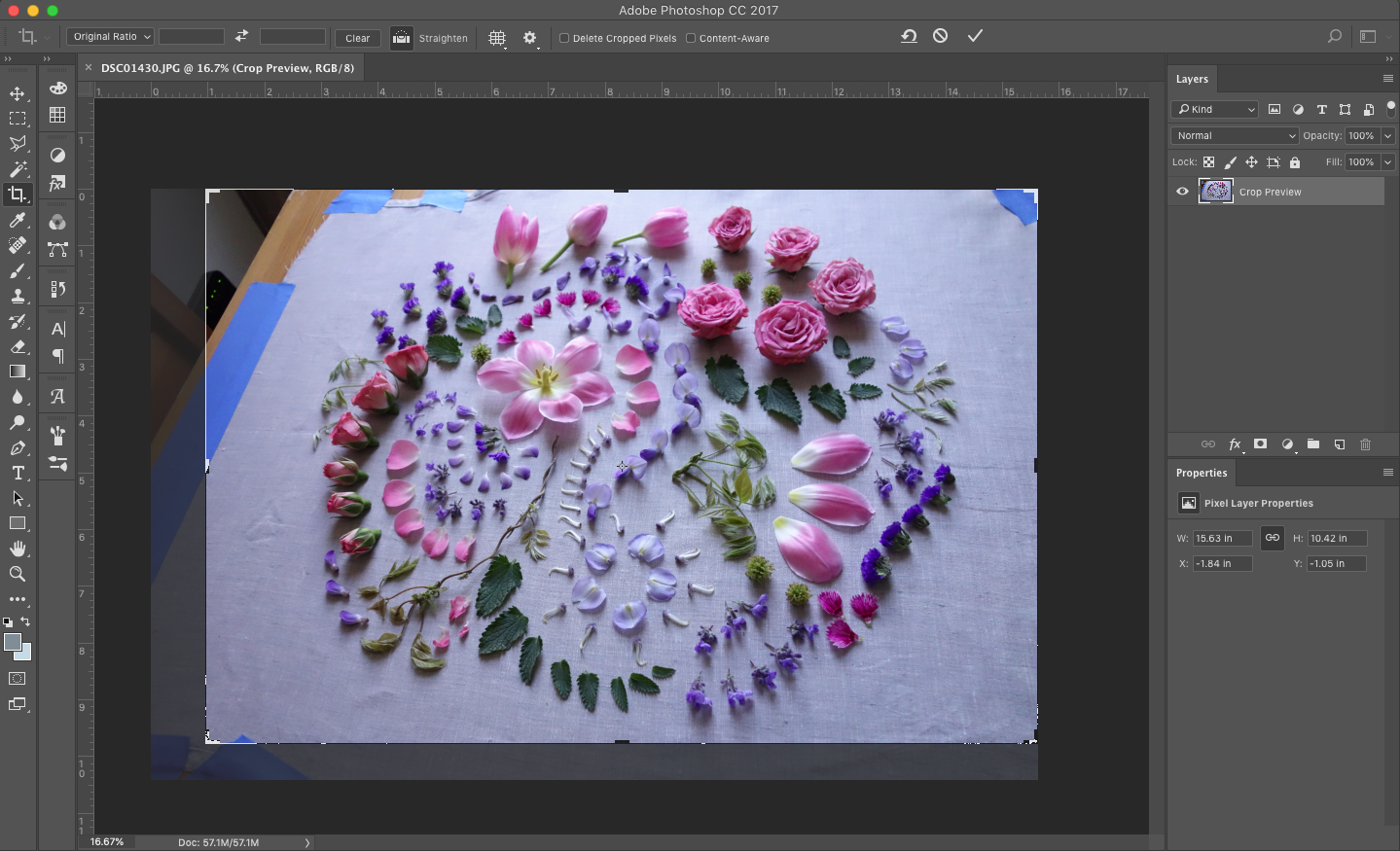
Task: Select the Rectangle shape tool
Action: (18, 523)
